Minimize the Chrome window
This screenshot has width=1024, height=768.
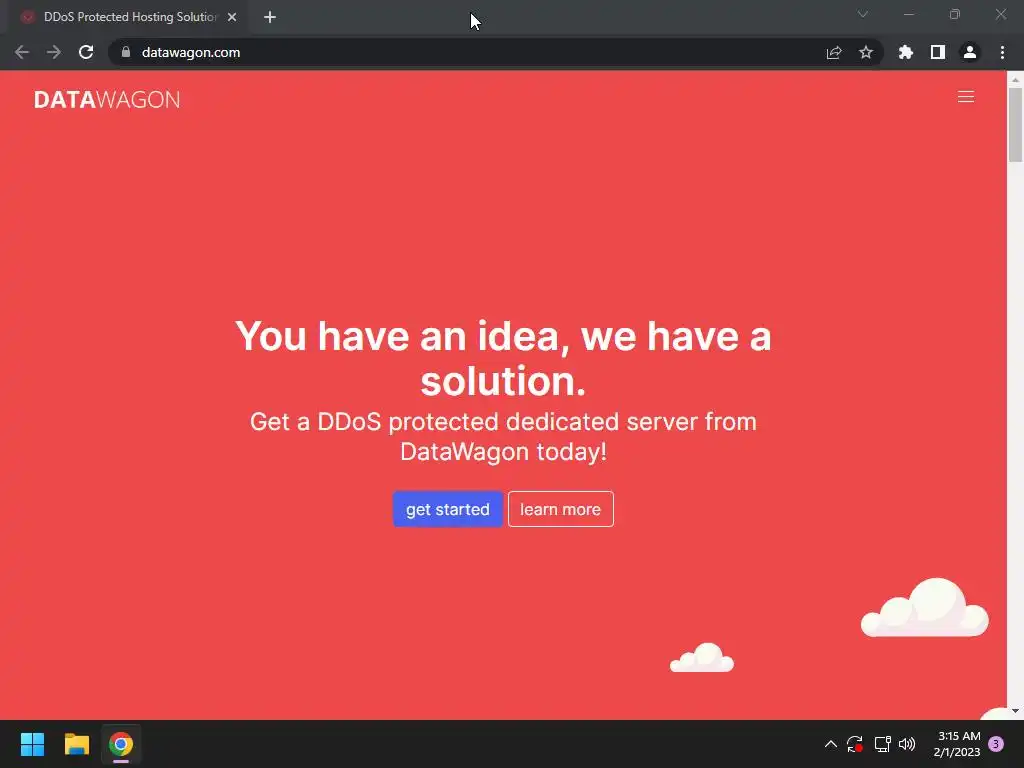pyautogui.click(x=908, y=14)
